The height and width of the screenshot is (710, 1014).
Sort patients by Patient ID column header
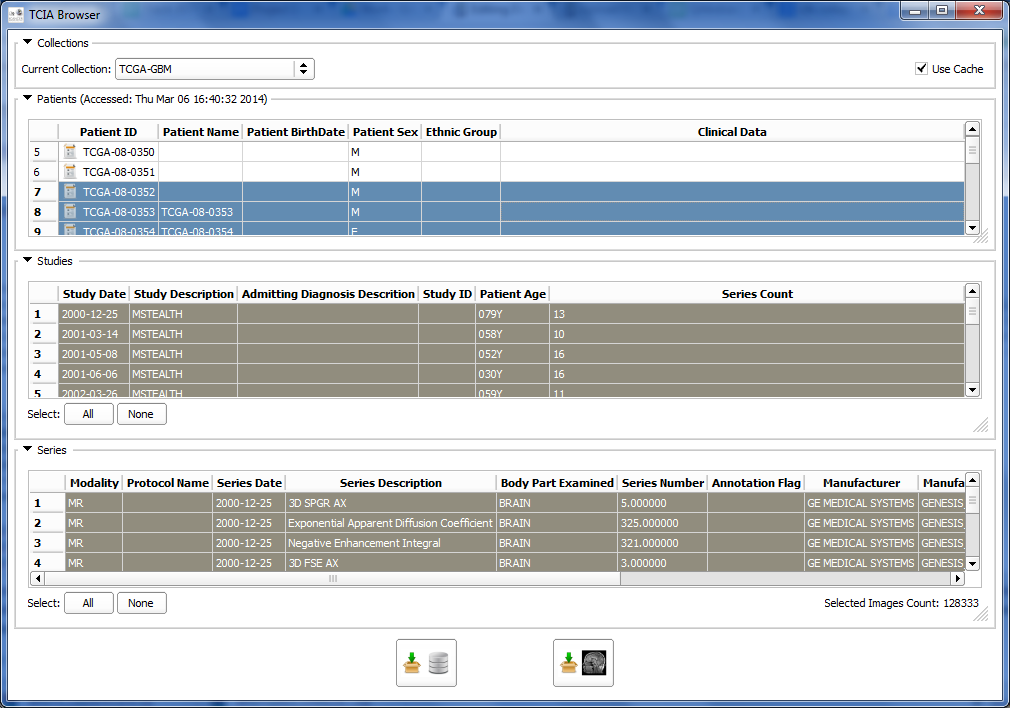point(108,132)
